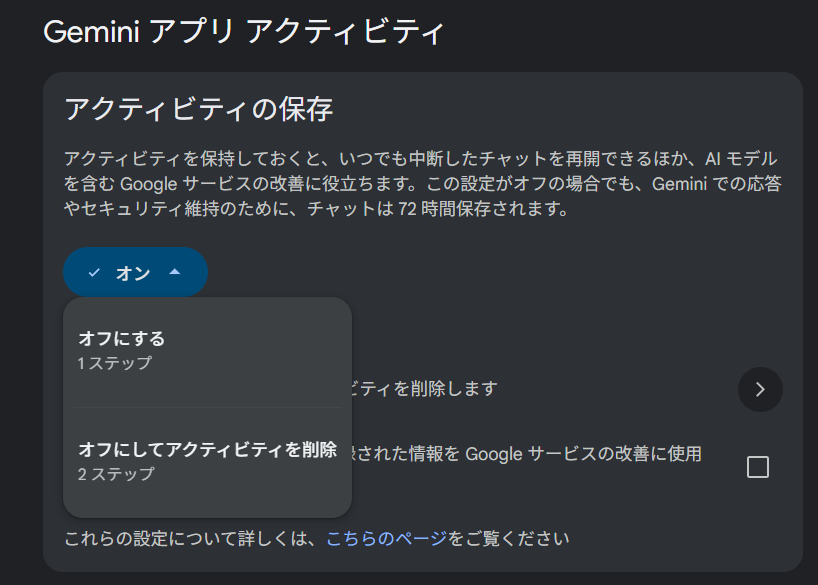Click the Gemini アプリ アクティビティ page title
The height and width of the screenshot is (585, 818).
pos(243,32)
